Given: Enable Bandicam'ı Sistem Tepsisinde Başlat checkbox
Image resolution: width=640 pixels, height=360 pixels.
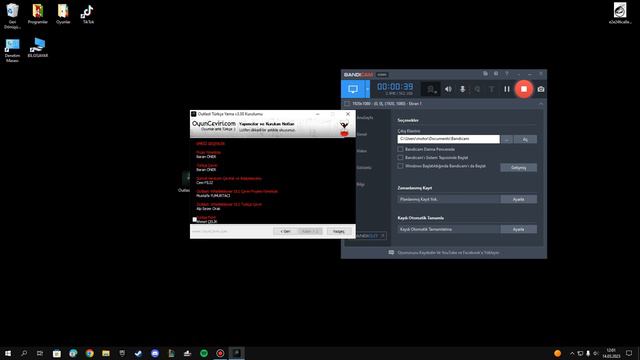Looking at the screenshot, I should click(400, 158).
